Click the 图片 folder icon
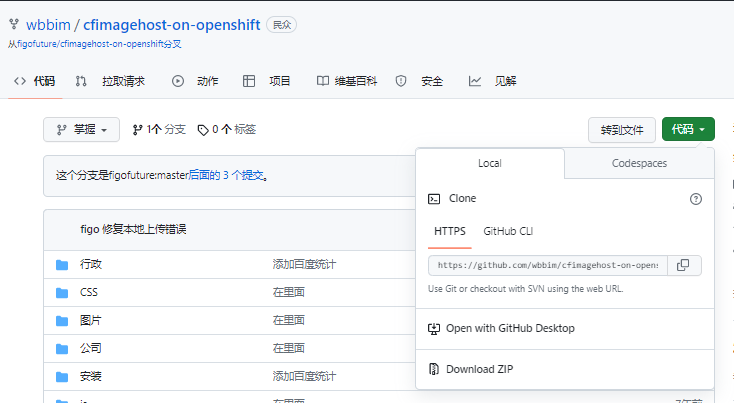Image resolution: width=734 pixels, height=403 pixels. pos(62,321)
